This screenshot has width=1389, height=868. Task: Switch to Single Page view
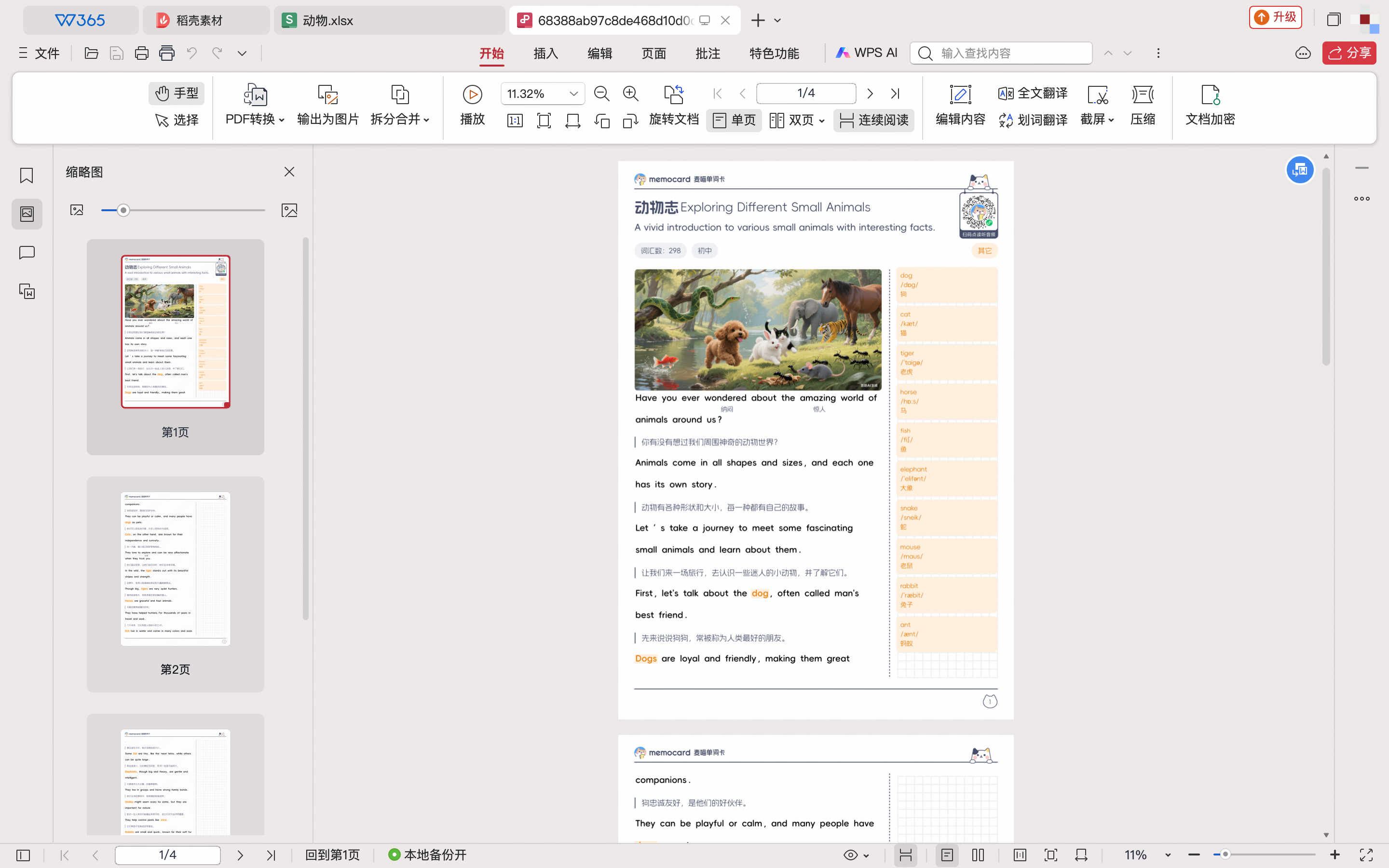[x=734, y=120]
